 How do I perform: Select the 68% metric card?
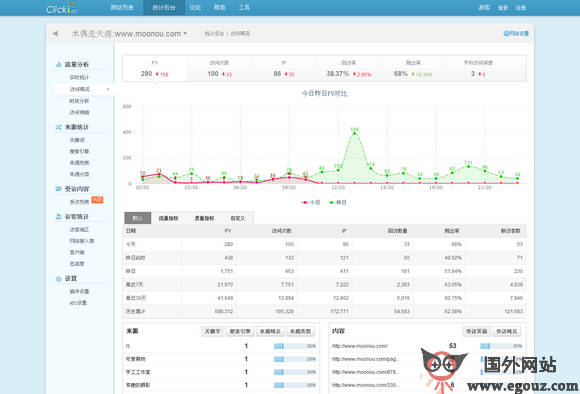point(413,68)
